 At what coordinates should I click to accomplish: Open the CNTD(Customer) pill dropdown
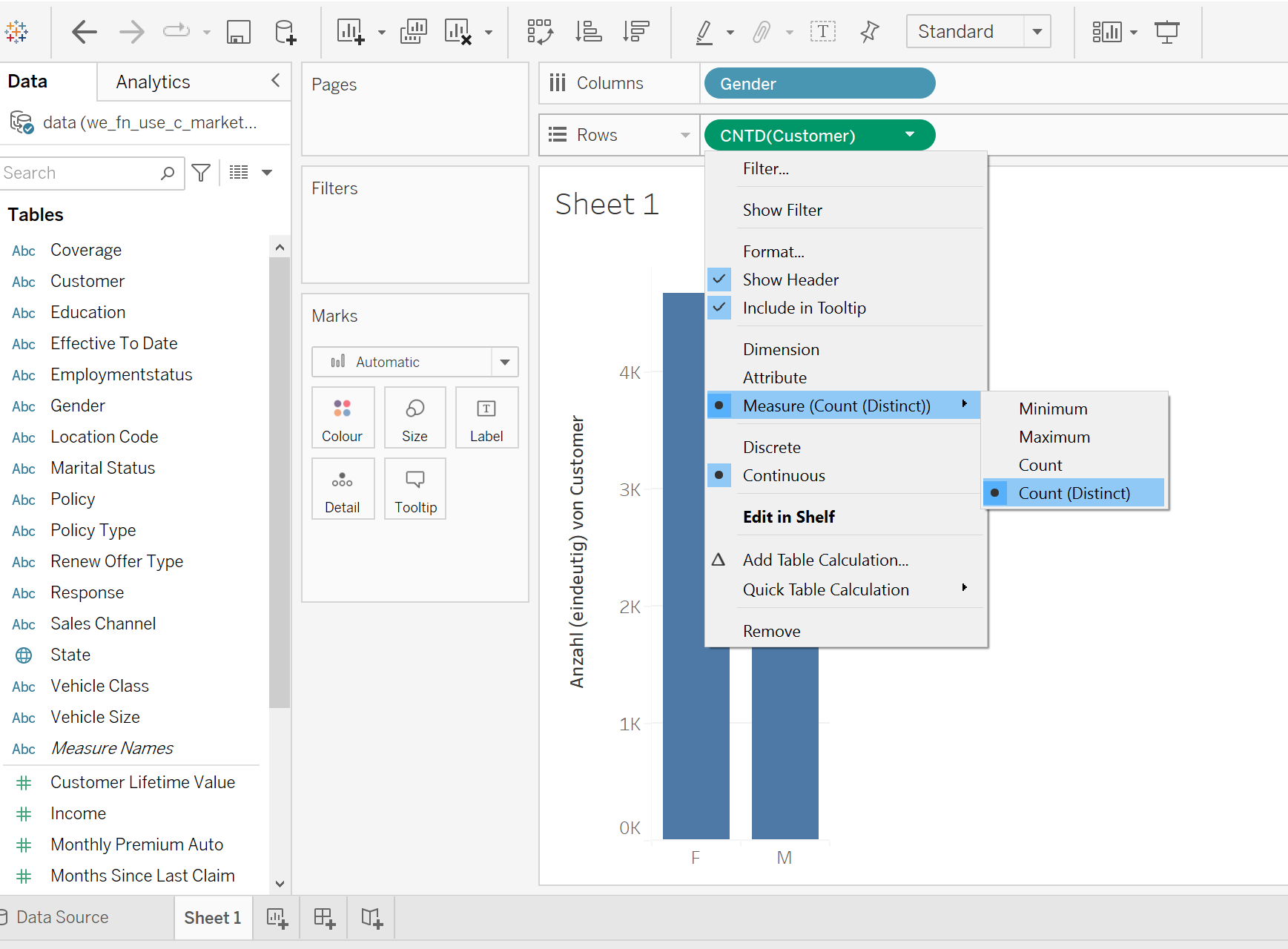tap(911, 135)
